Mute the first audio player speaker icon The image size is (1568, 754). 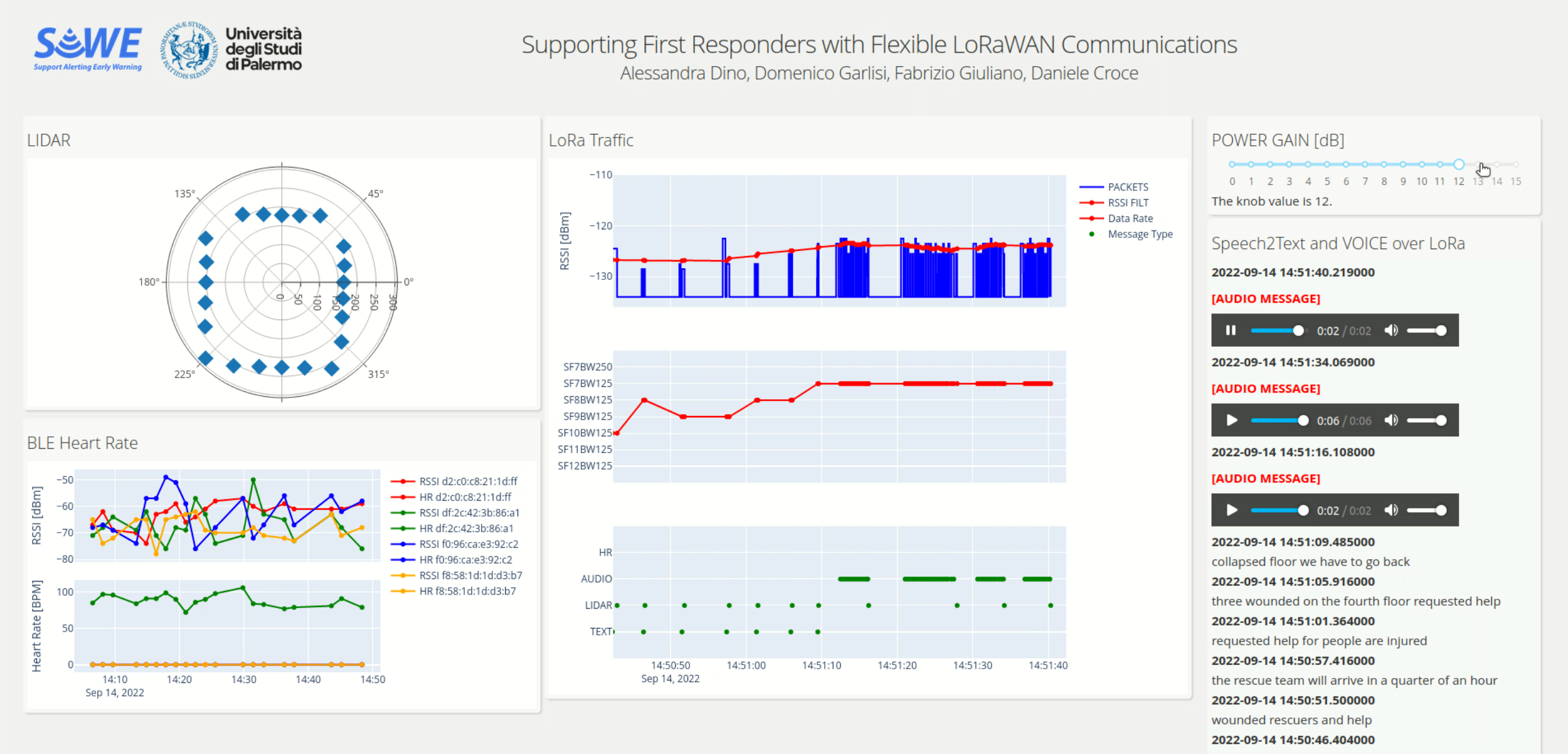point(1391,331)
